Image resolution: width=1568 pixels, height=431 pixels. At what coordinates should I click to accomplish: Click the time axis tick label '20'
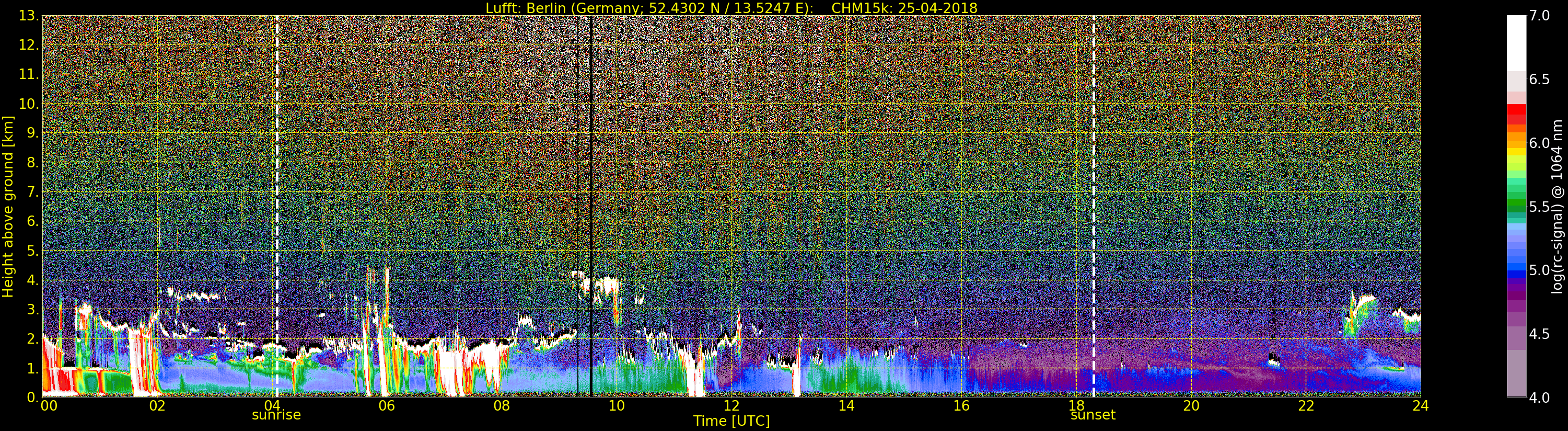click(1191, 406)
